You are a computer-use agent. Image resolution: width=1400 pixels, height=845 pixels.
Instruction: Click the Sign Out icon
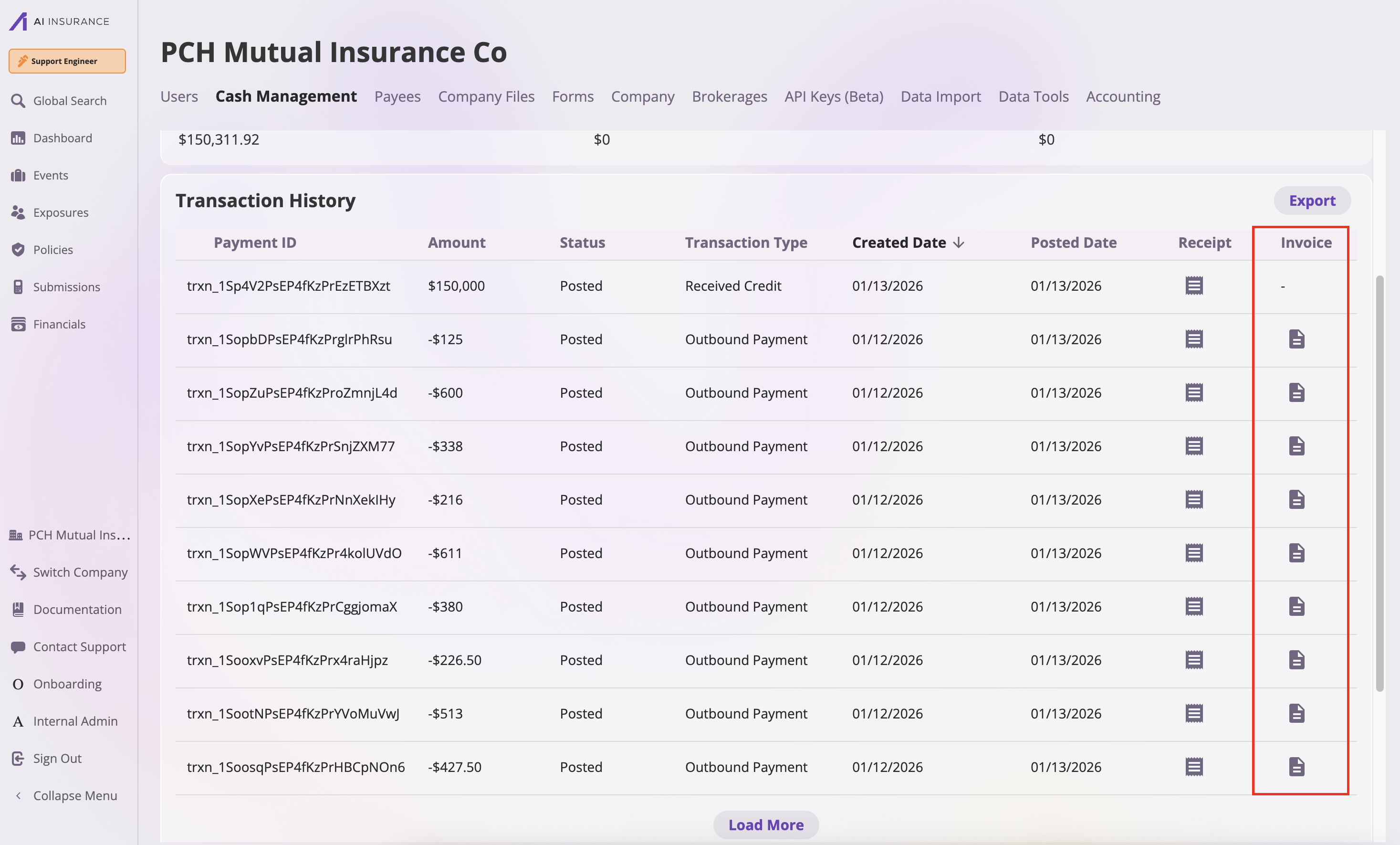coord(18,758)
